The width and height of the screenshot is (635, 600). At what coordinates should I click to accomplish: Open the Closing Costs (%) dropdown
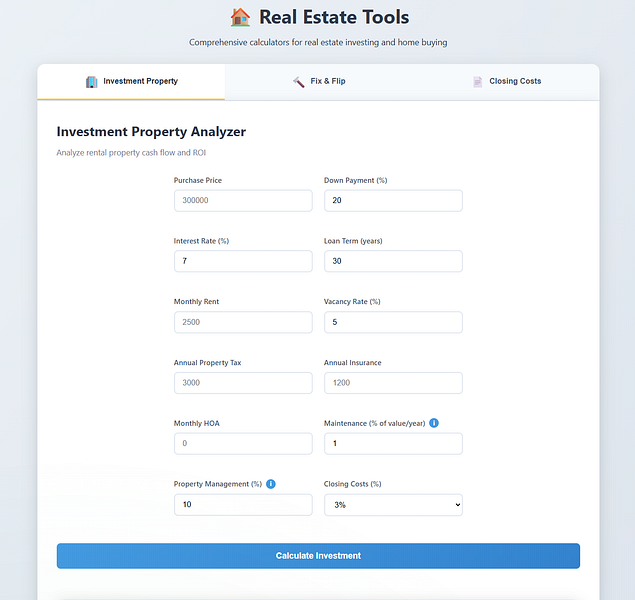click(x=393, y=505)
